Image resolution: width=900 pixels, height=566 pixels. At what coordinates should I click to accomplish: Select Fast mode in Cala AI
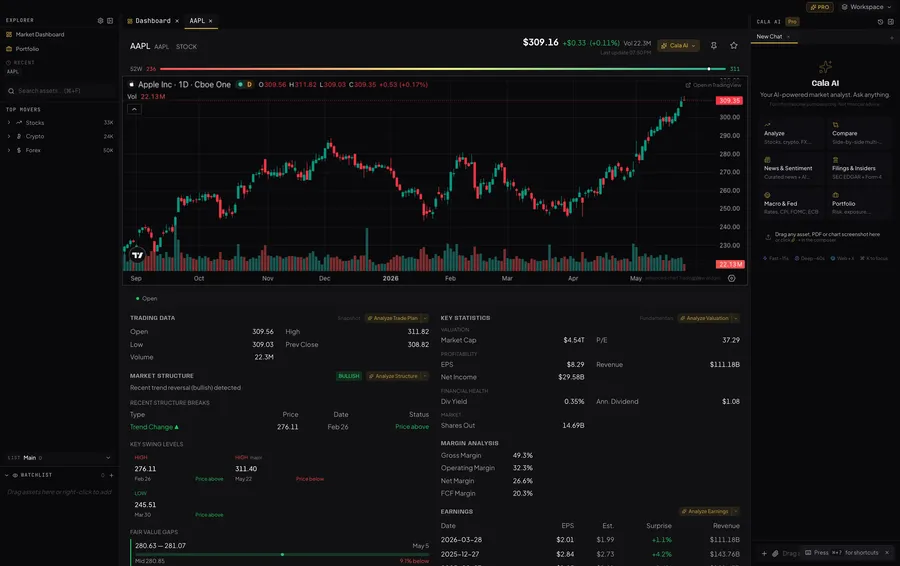[776, 258]
